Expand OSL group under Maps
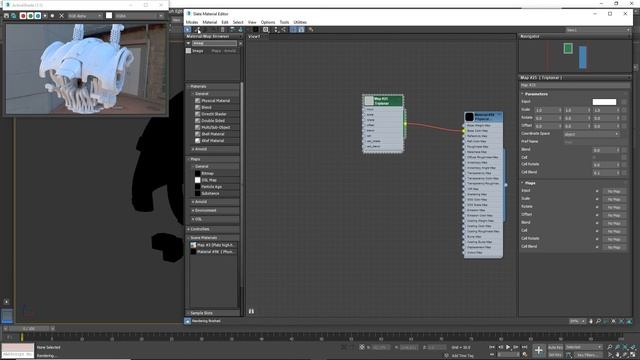Viewport: 640px width, 360px height. (193, 219)
